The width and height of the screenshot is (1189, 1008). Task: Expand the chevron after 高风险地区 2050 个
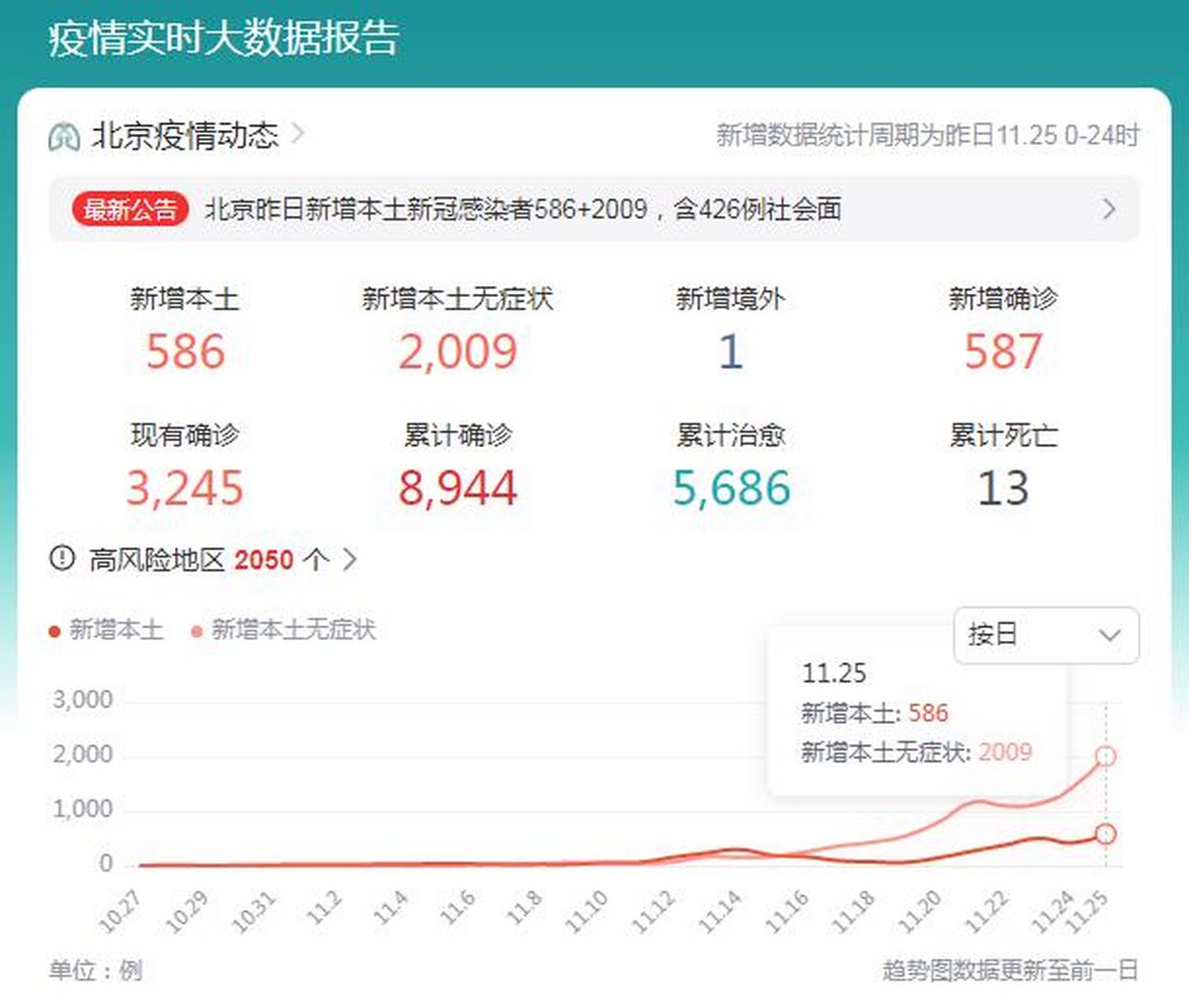coord(350,560)
